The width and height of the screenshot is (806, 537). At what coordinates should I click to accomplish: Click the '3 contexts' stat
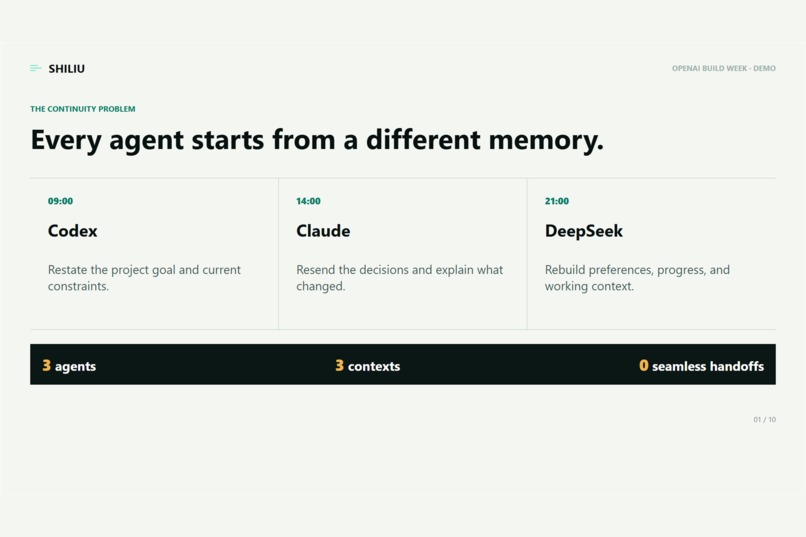(x=368, y=365)
